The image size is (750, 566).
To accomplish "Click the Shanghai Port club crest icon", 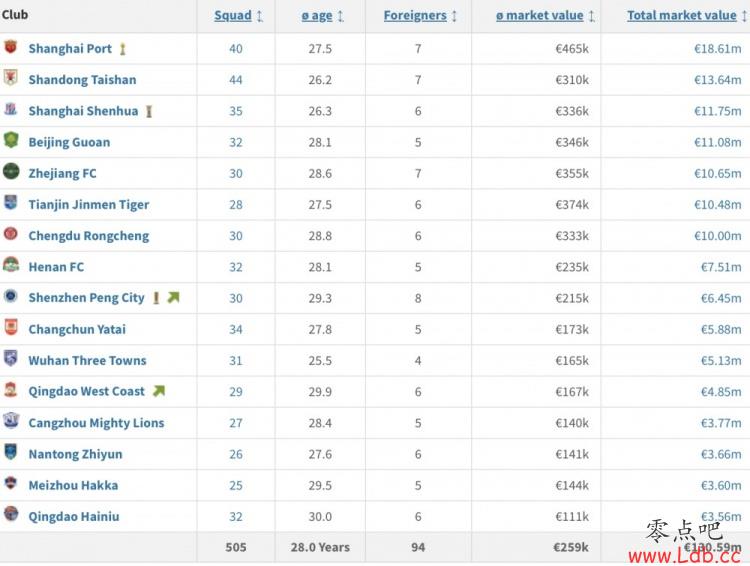I will [11, 47].
